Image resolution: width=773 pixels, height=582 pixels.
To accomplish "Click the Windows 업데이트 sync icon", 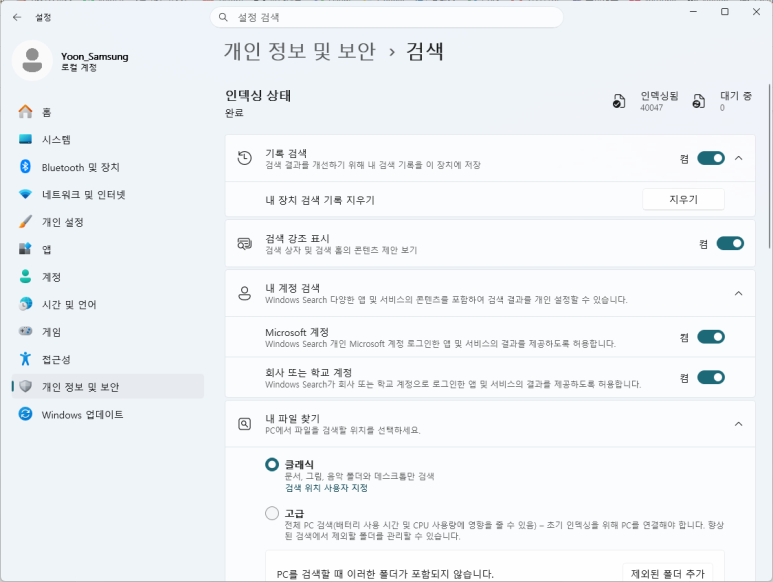I will [25, 414].
